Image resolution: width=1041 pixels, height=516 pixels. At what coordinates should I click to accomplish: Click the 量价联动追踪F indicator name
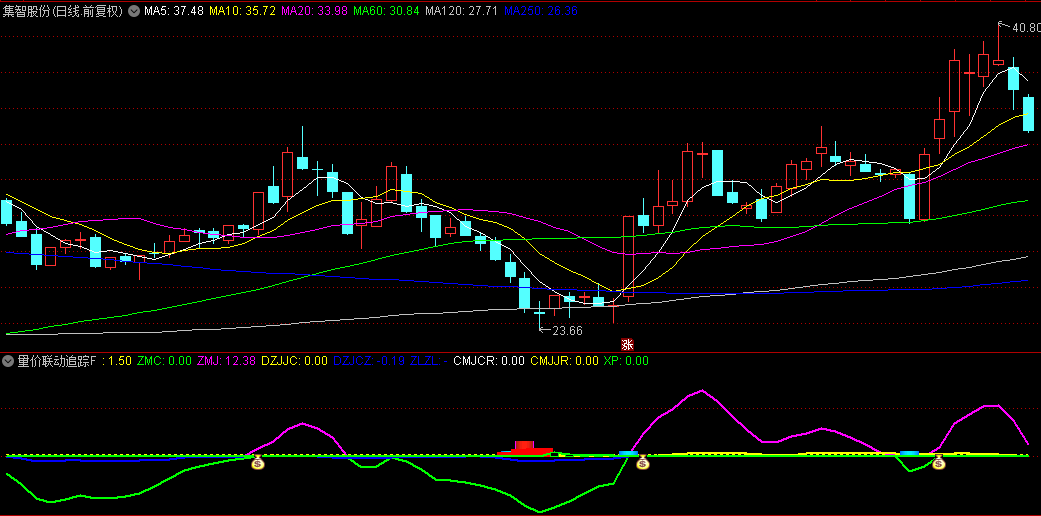pos(56,361)
